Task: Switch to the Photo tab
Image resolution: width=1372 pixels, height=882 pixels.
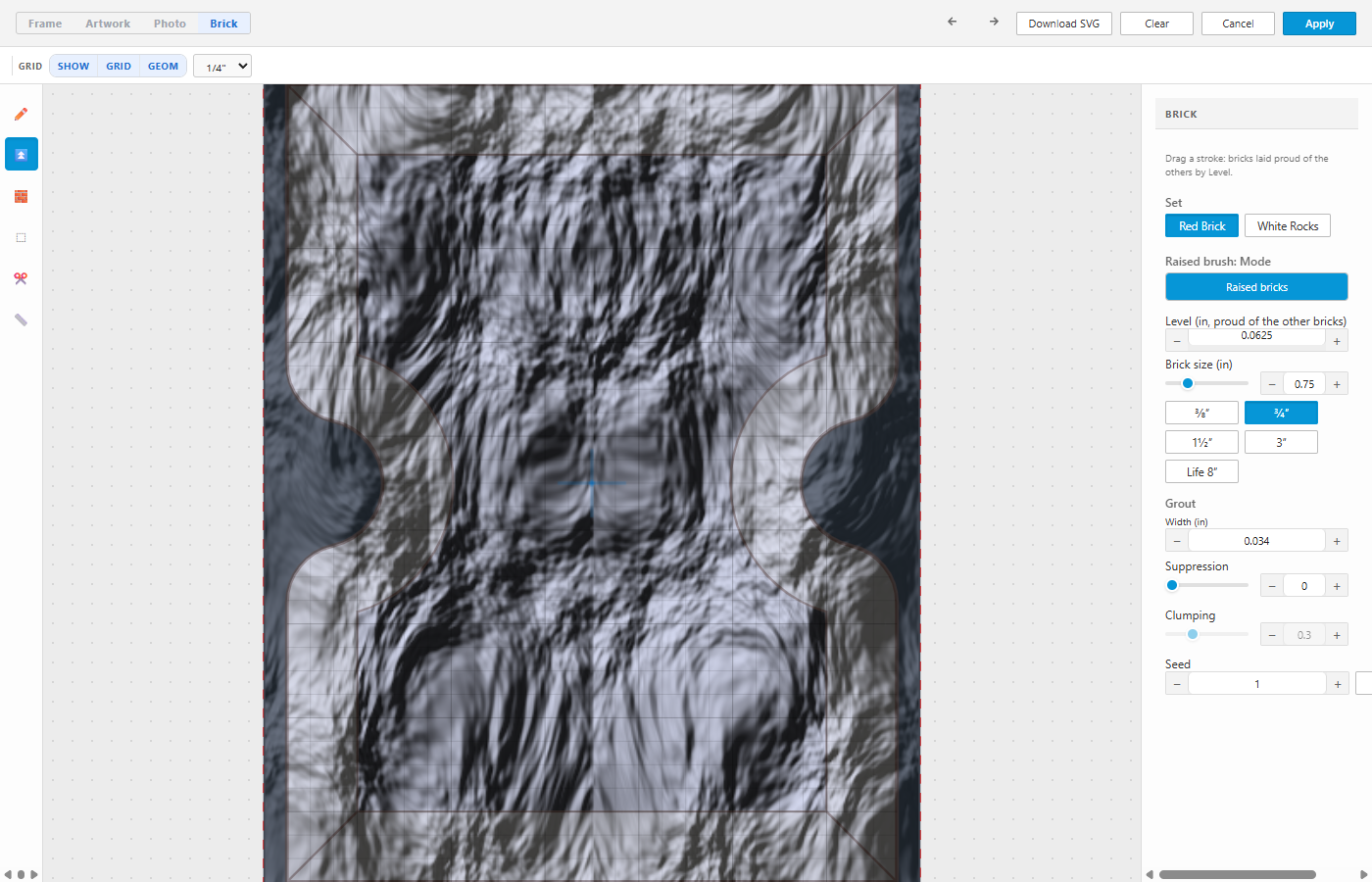Action: (x=170, y=24)
